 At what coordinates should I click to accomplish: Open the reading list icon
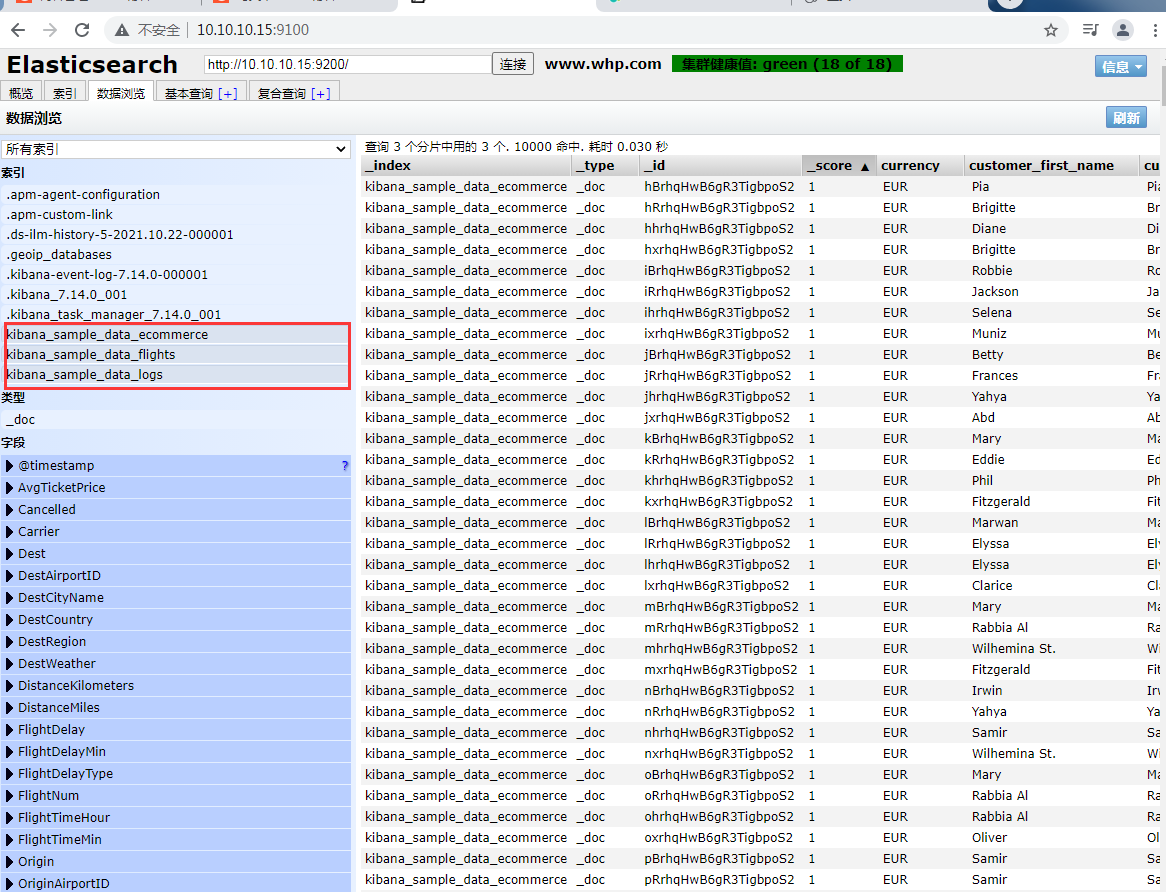pyautogui.click(x=1090, y=30)
